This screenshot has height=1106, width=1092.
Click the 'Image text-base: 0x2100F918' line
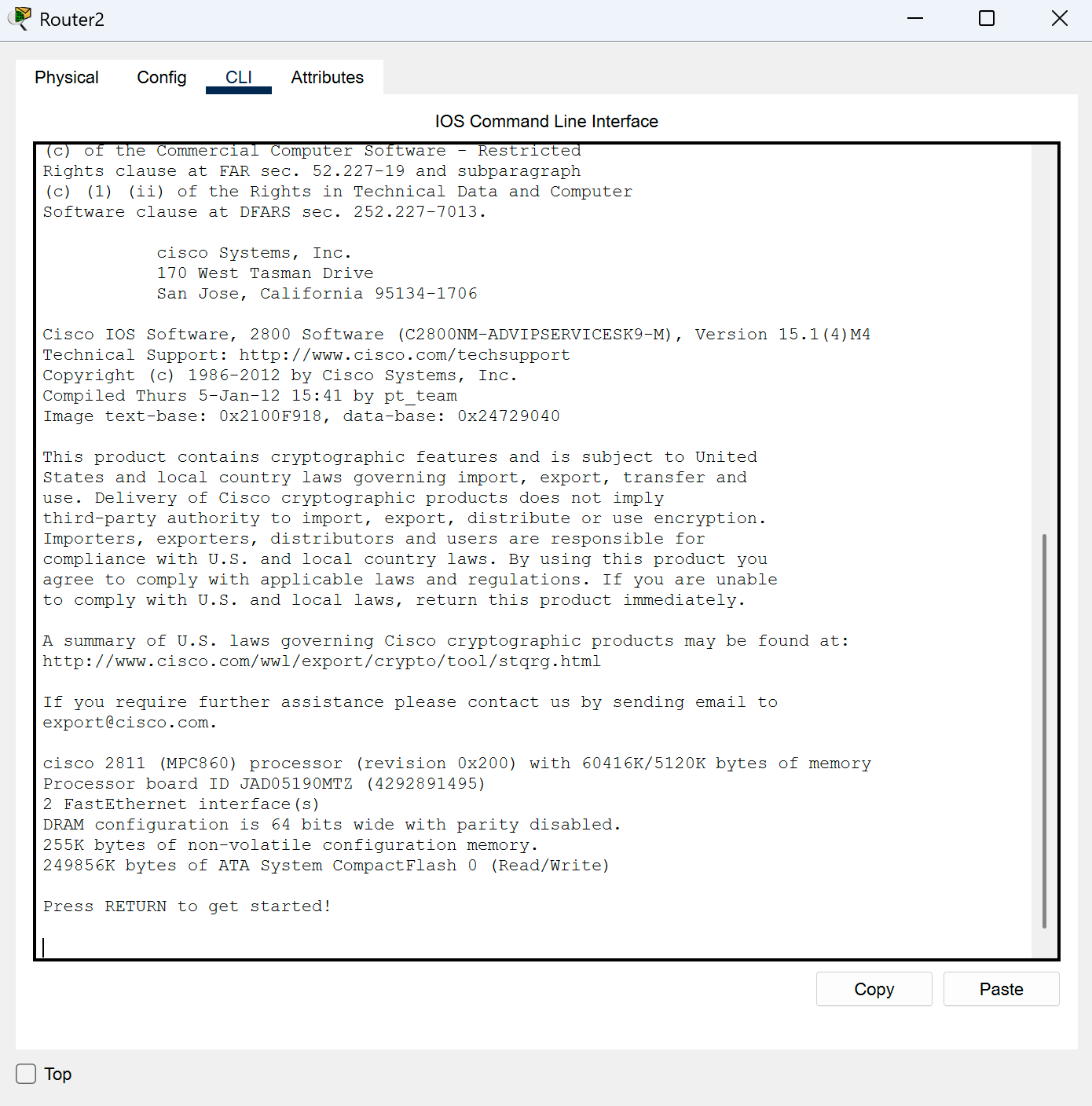(302, 416)
